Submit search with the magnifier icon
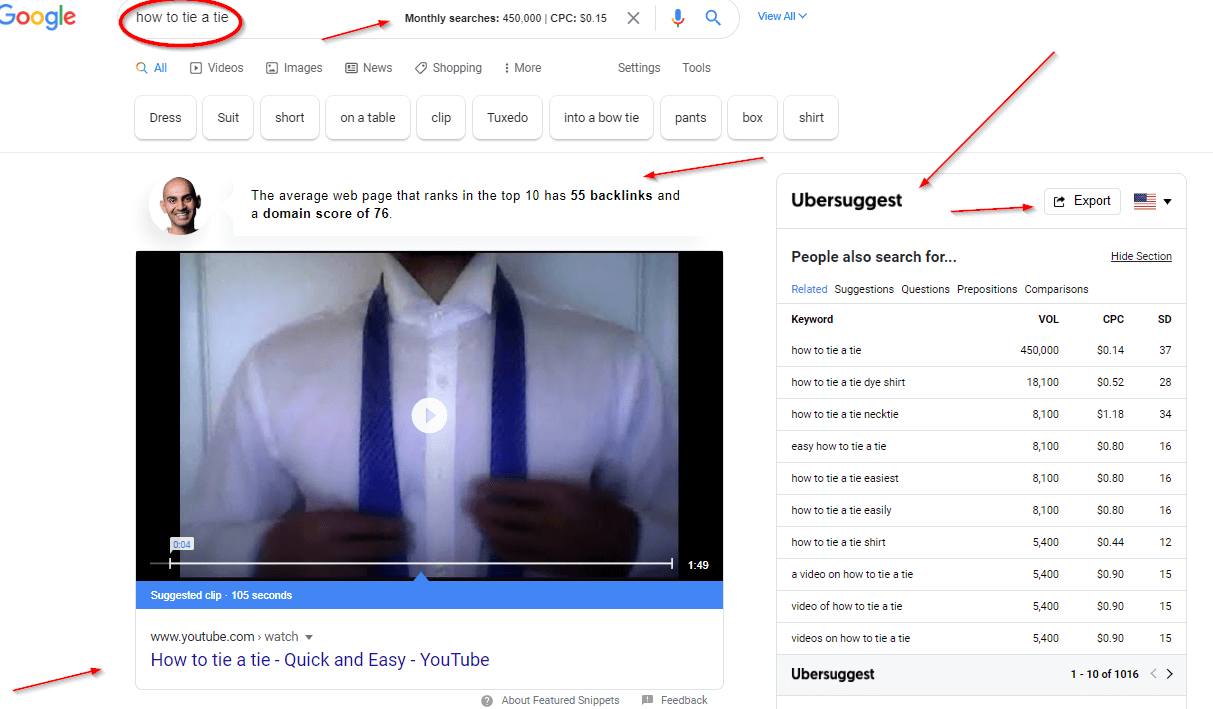This screenshot has width=1213, height=709. pyautogui.click(x=713, y=18)
